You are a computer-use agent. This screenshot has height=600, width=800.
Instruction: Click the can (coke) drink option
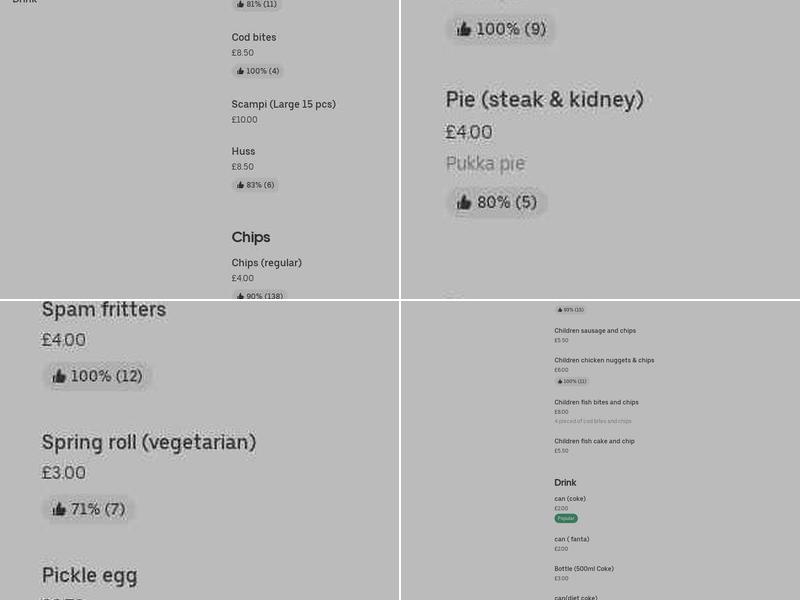570,498
